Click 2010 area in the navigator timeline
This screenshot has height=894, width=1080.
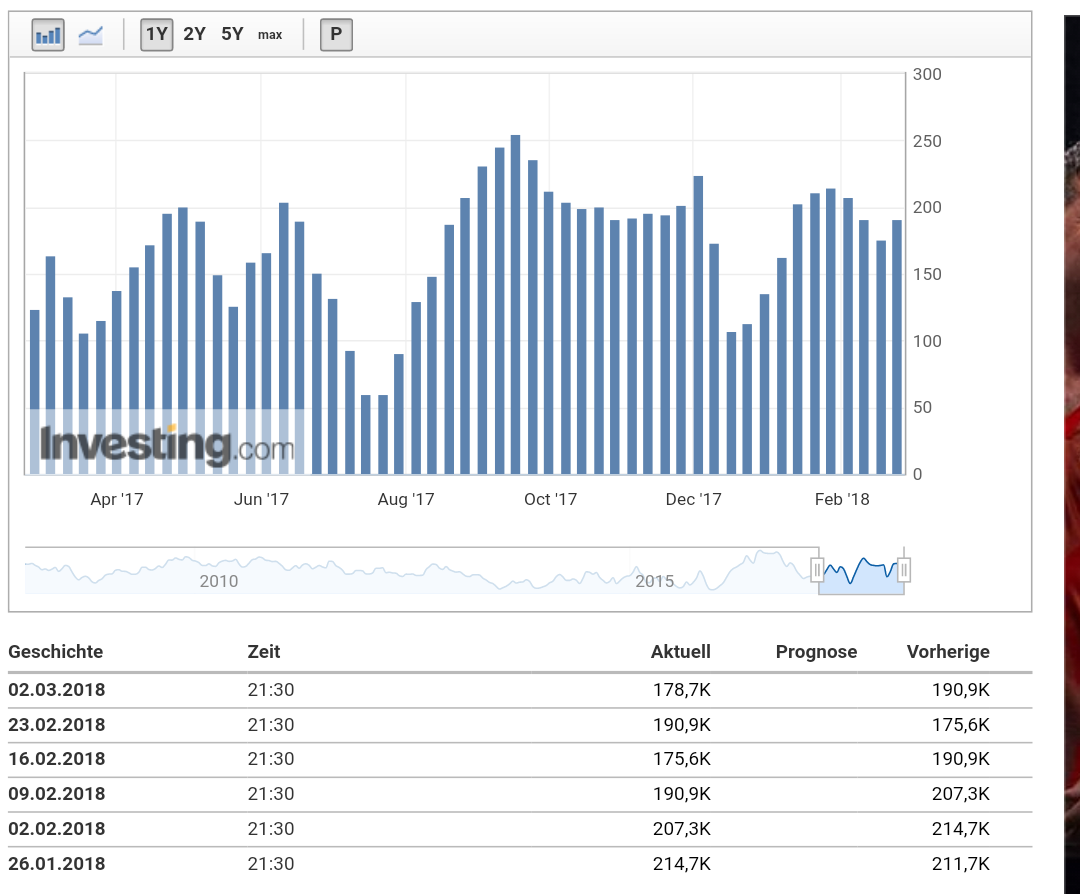pyautogui.click(x=219, y=581)
